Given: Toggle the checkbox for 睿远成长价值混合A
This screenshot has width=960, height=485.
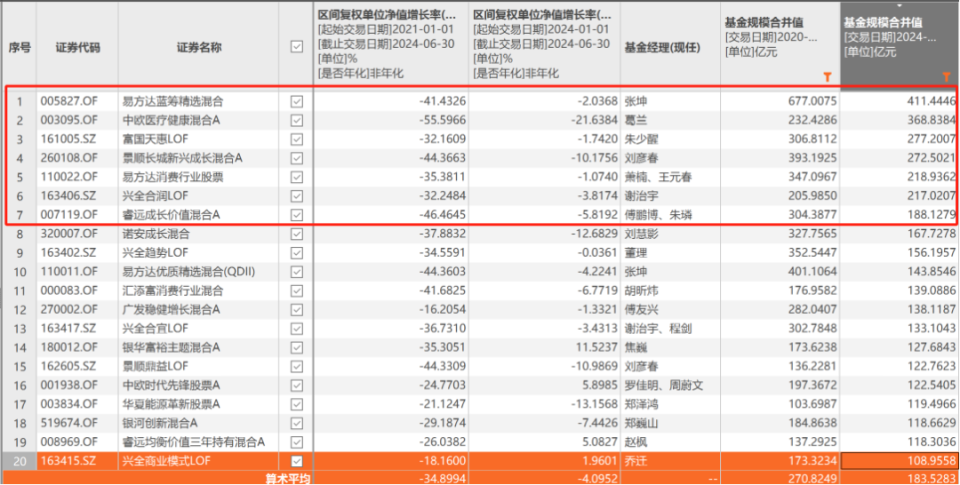Looking at the screenshot, I should [x=297, y=216].
